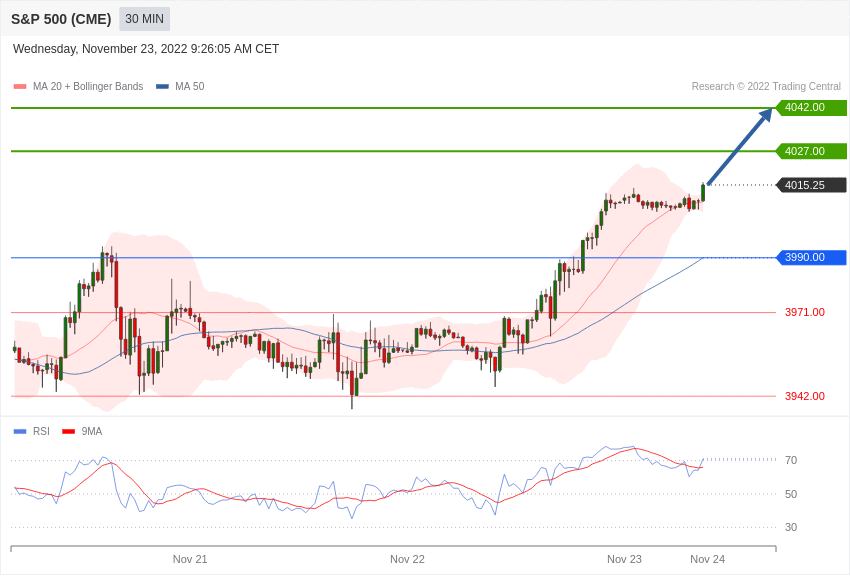Screen dimensions: 850x576
Task: Click the RSI 70 level label
Action: pyautogui.click(x=791, y=460)
